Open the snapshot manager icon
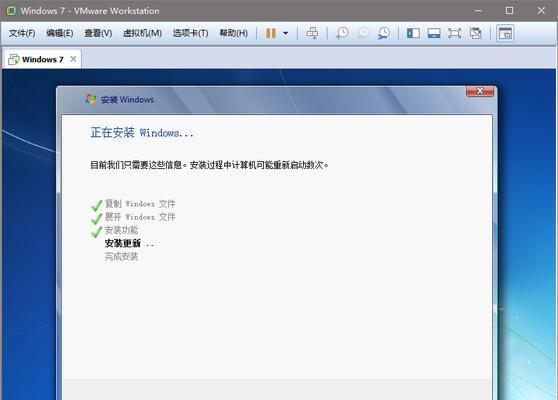This screenshot has height=400, width=558. click(384, 33)
